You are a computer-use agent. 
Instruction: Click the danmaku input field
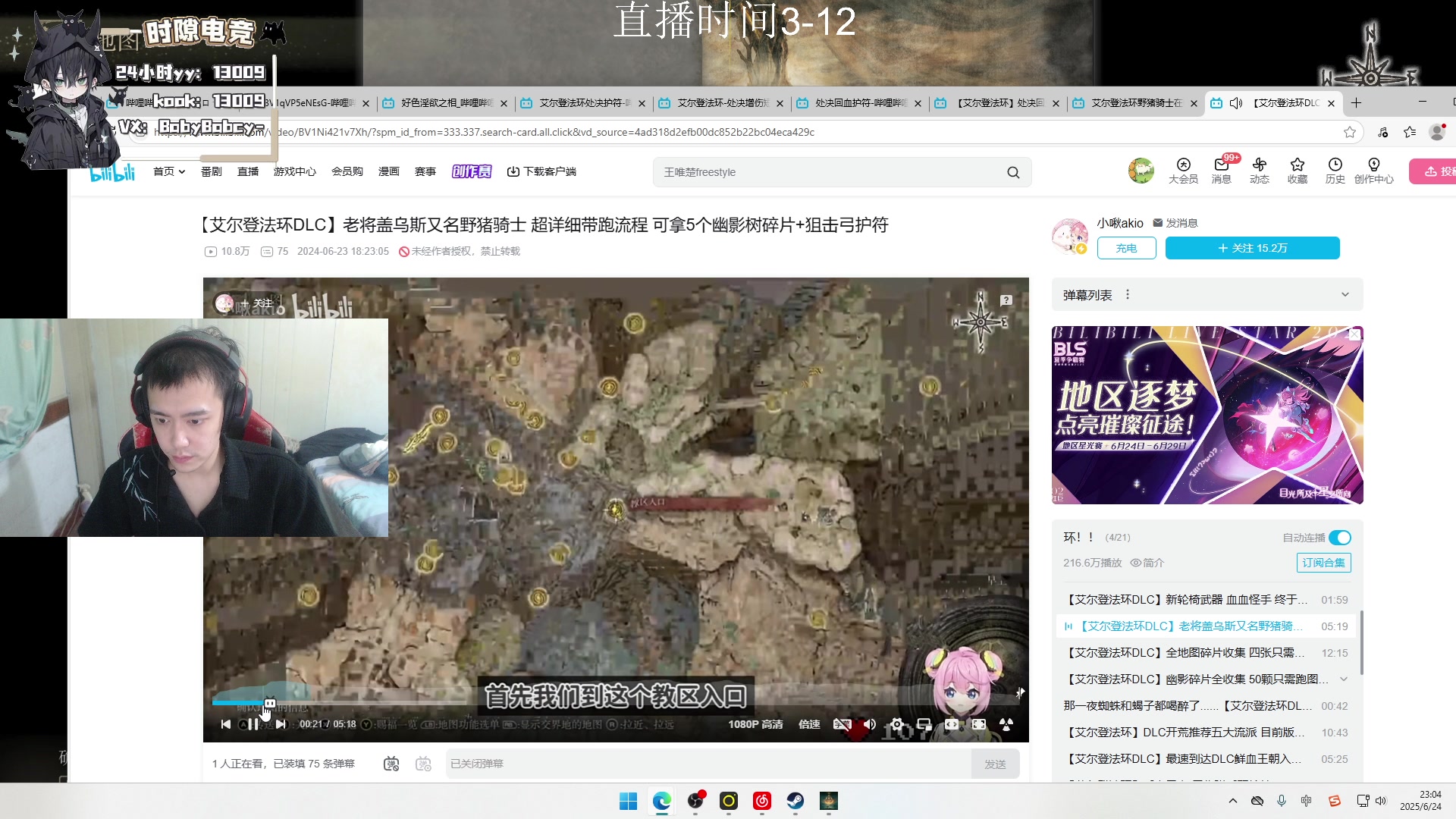[708, 764]
